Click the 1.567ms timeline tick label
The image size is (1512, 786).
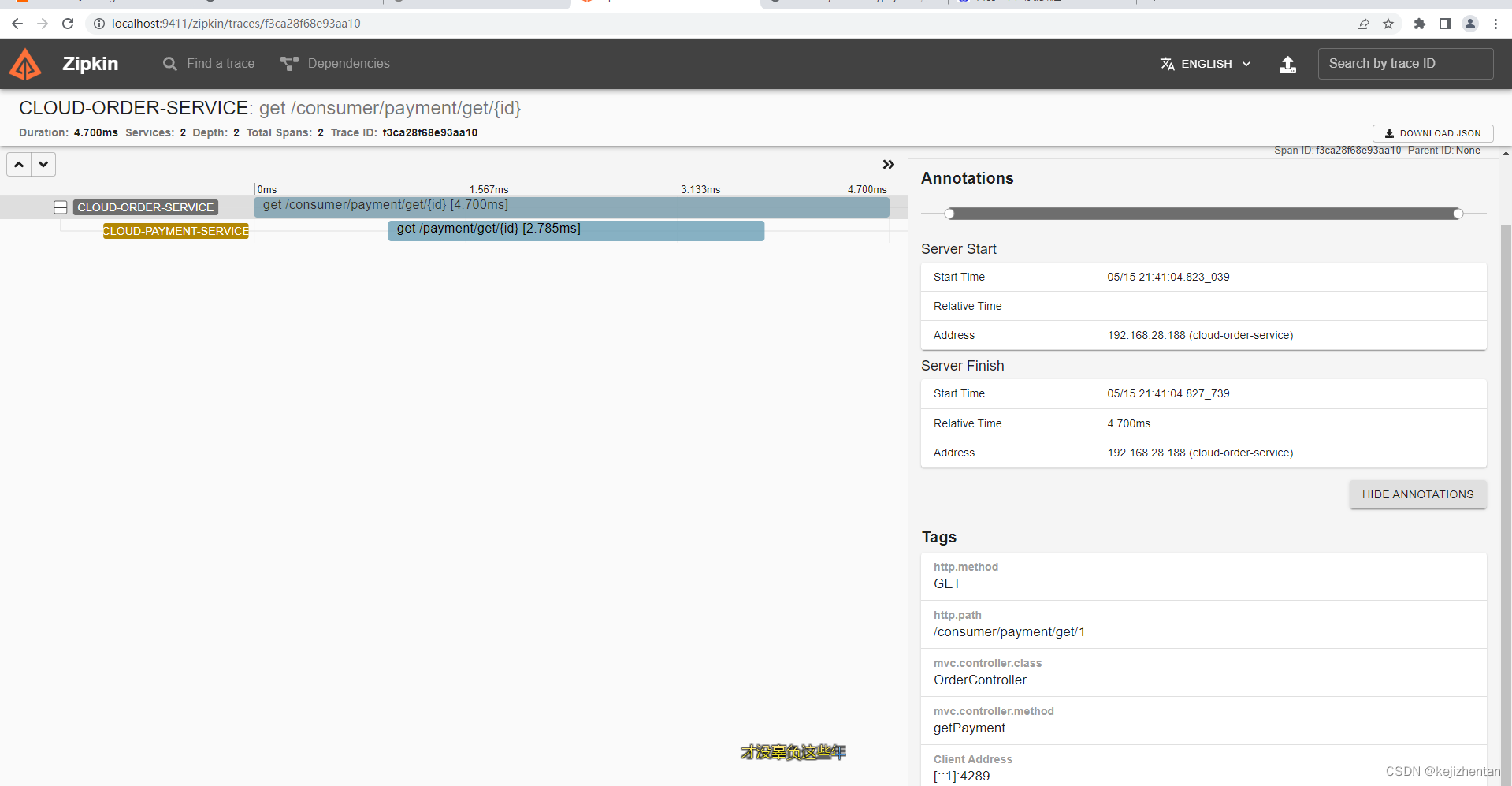[489, 189]
